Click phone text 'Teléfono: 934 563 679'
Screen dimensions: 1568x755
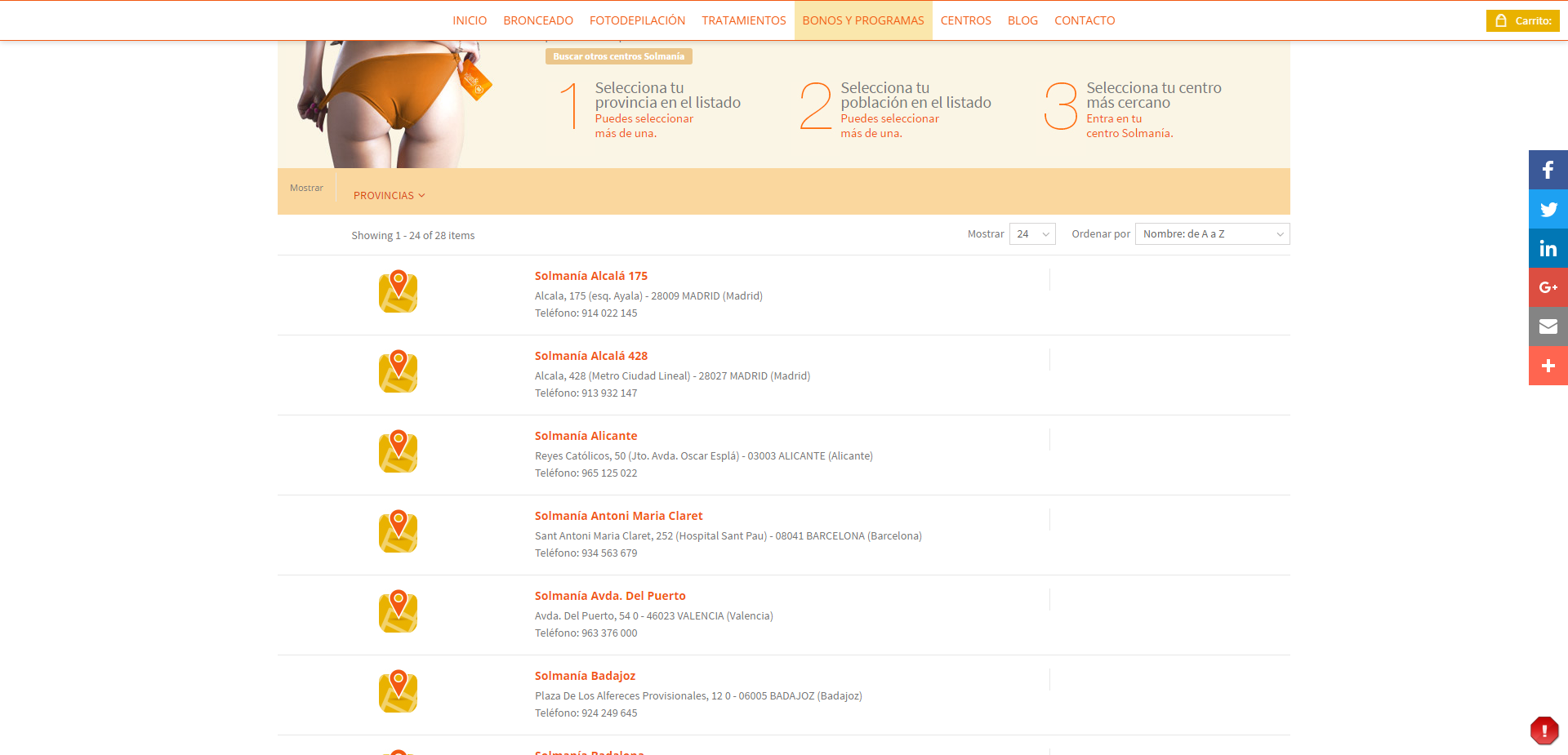click(x=586, y=553)
